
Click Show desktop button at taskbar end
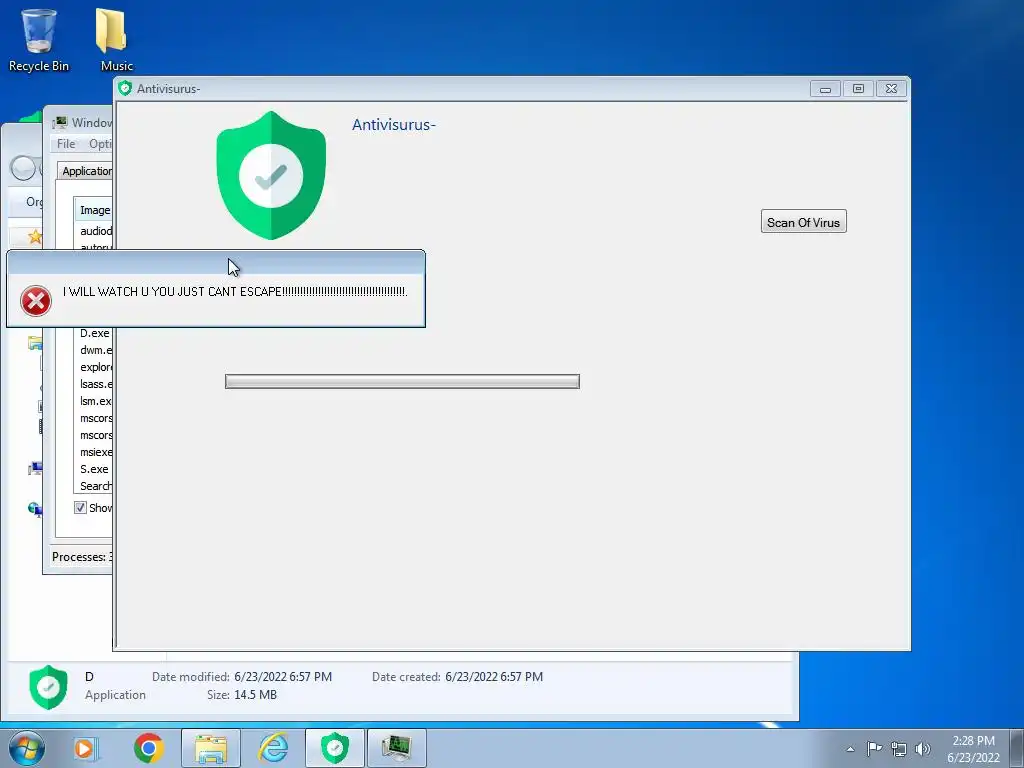(x=1017, y=748)
